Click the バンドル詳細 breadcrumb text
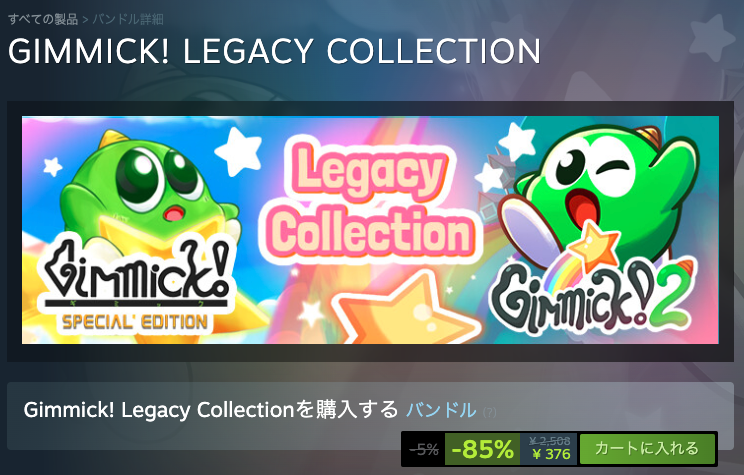The image size is (744, 475). point(128,19)
